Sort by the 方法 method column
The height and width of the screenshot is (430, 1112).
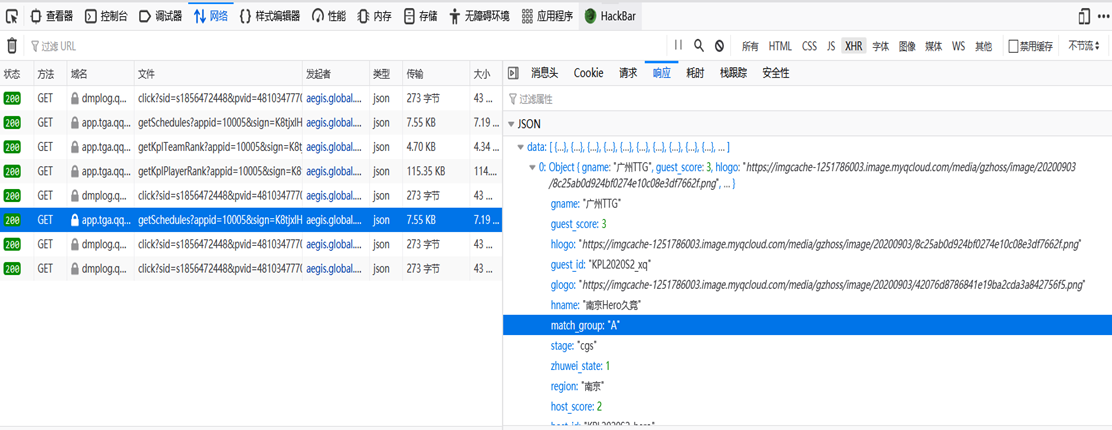point(50,73)
